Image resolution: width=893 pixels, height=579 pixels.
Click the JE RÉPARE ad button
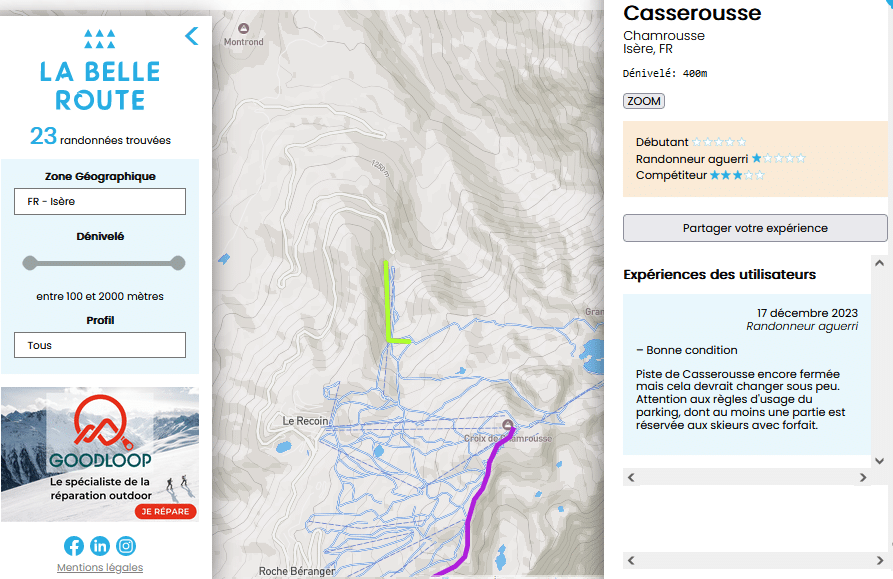pos(165,511)
